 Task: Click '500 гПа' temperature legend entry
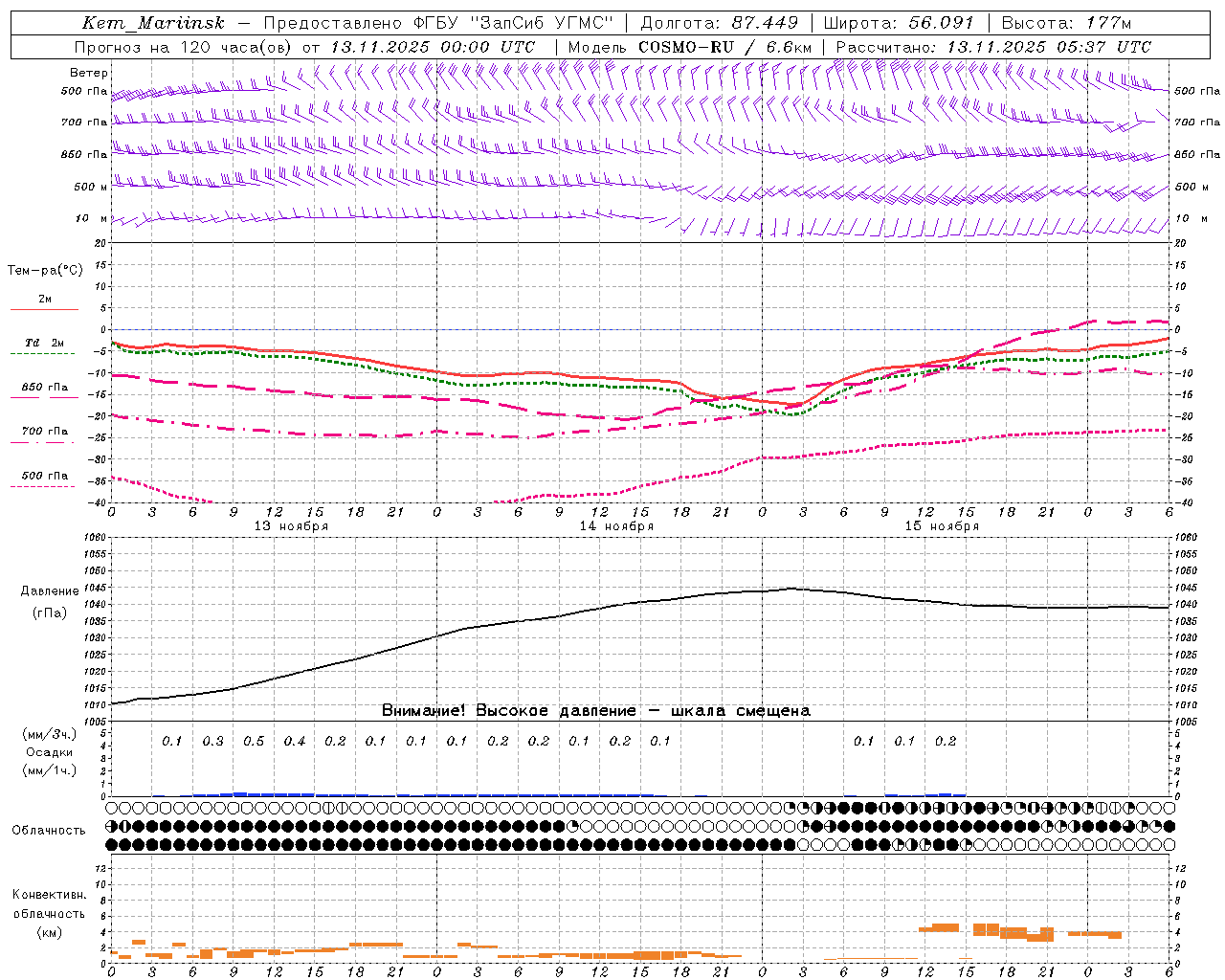(x=45, y=476)
